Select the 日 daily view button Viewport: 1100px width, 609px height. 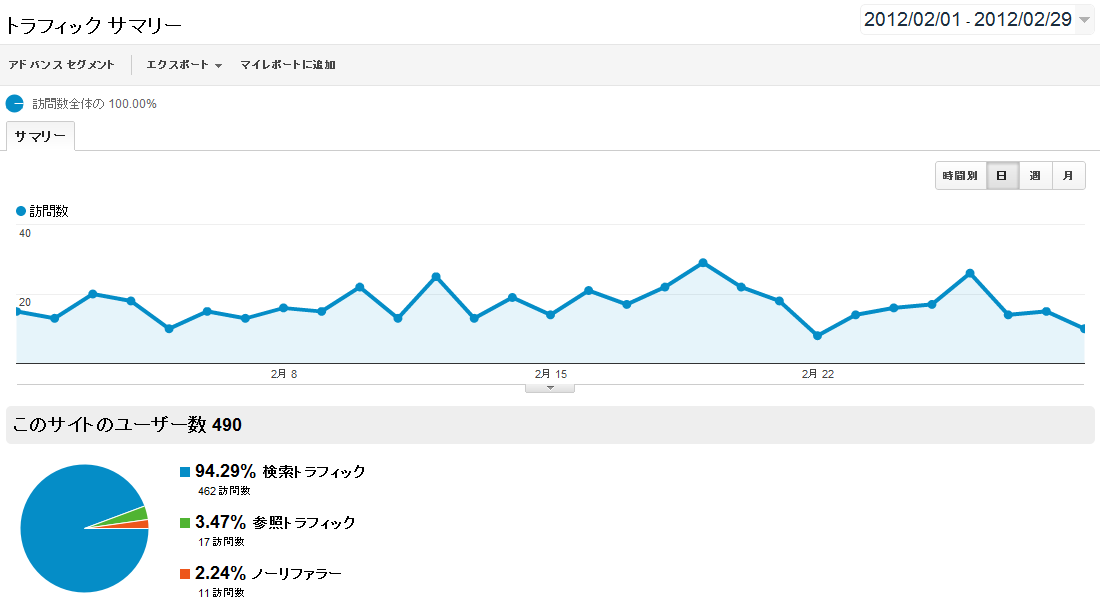(x=1002, y=177)
